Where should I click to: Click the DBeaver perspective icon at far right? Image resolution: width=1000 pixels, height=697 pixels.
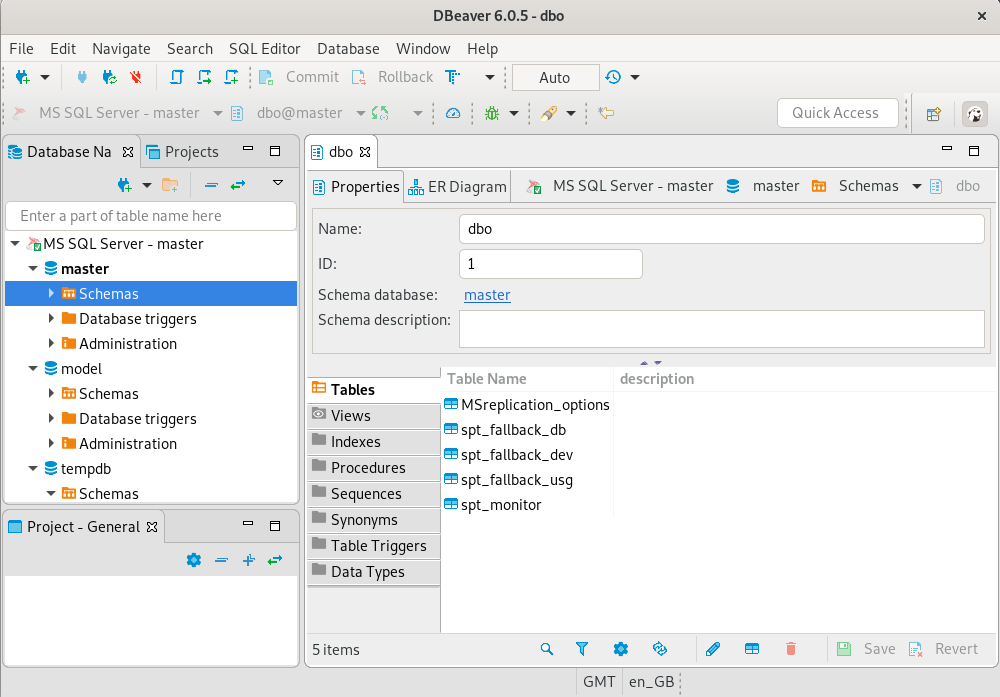(974, 114)
